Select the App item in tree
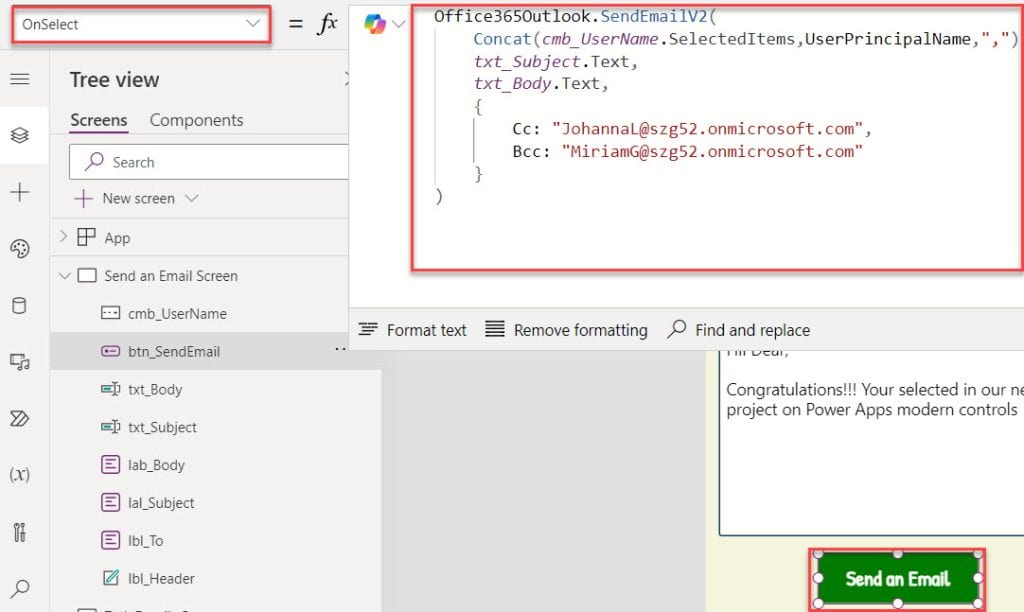The image size is (1024, 612). coord(118,238)
